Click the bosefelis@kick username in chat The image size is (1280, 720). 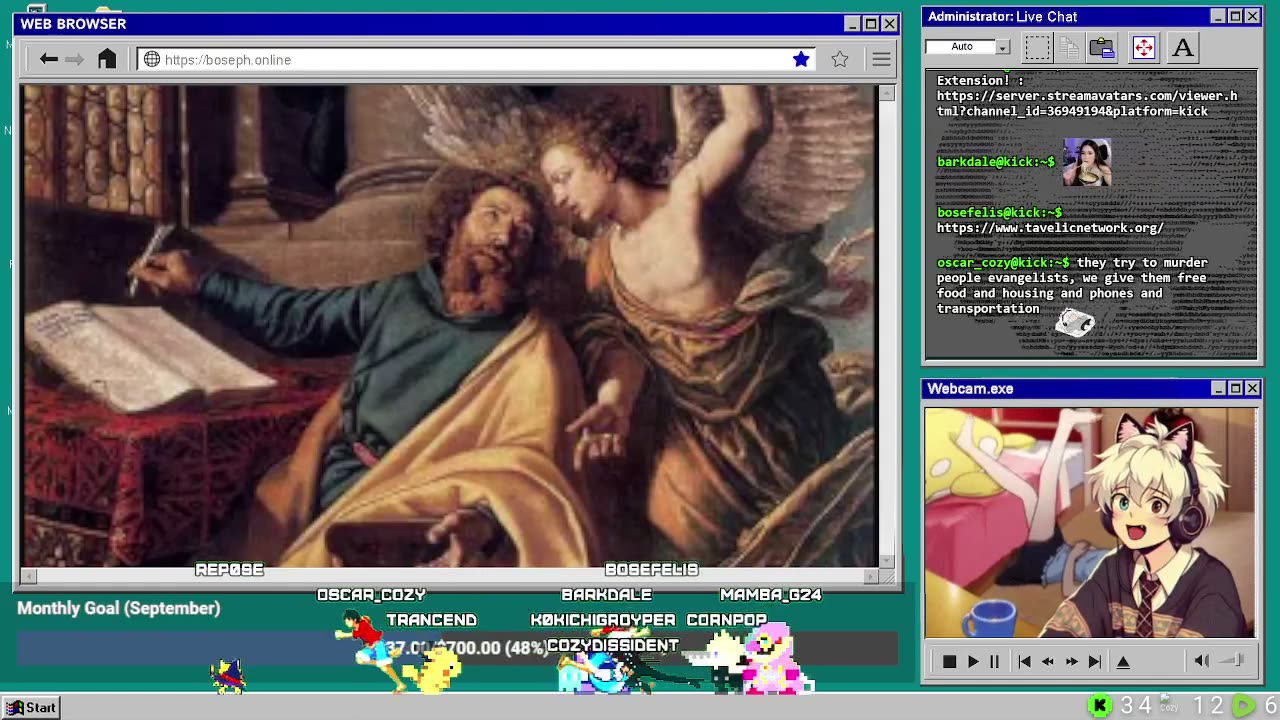tap(999, 213)
